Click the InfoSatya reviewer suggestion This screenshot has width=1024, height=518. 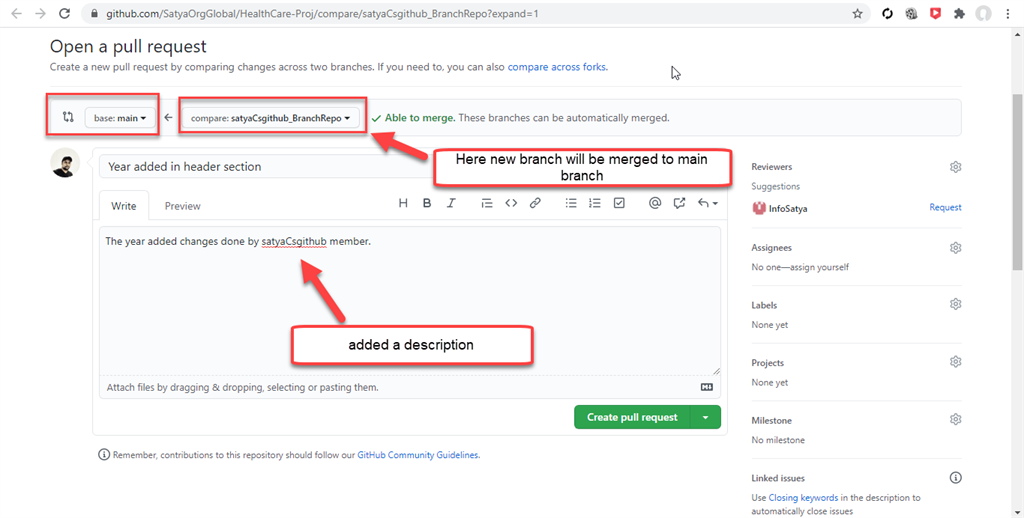click(780, 208)
